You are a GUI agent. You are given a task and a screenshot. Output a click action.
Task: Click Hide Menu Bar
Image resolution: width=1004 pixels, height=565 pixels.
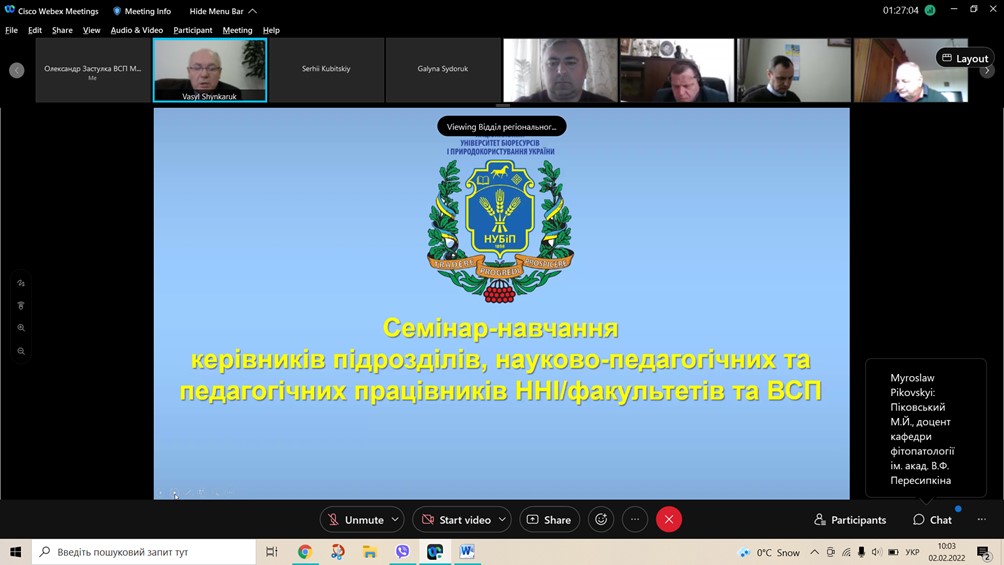pos(223,11)
